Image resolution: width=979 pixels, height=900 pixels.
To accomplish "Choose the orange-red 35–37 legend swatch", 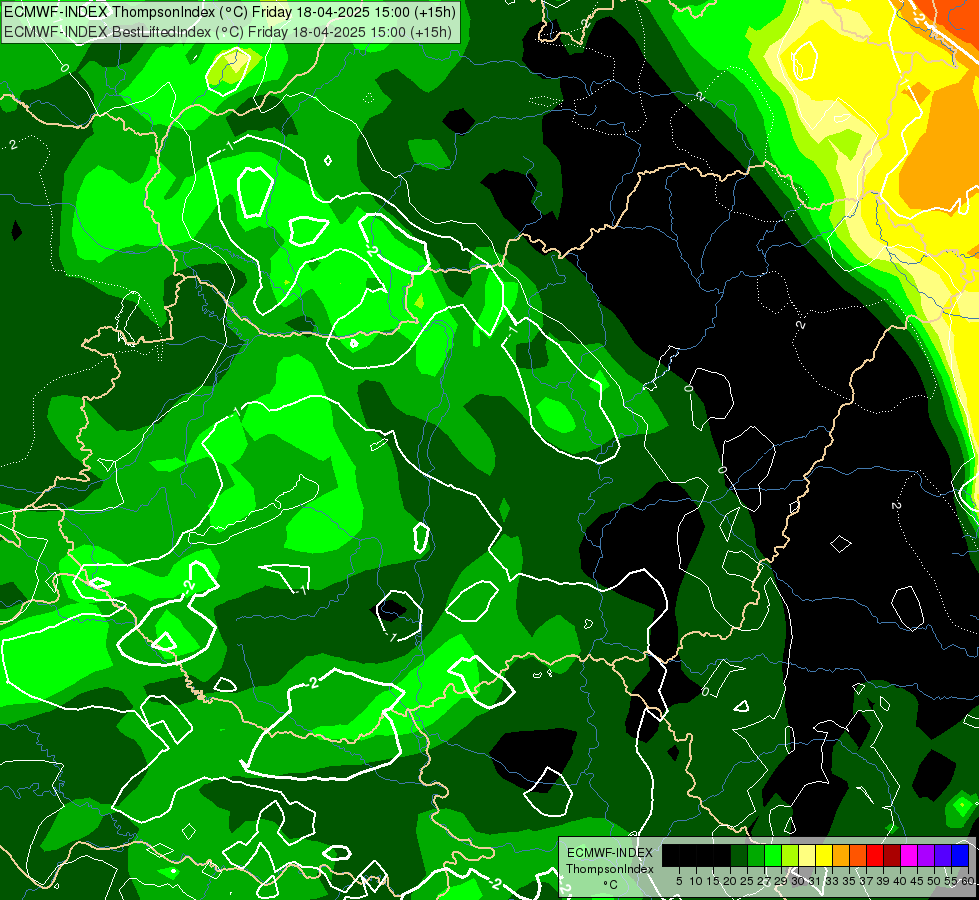I will coord(858,855).
